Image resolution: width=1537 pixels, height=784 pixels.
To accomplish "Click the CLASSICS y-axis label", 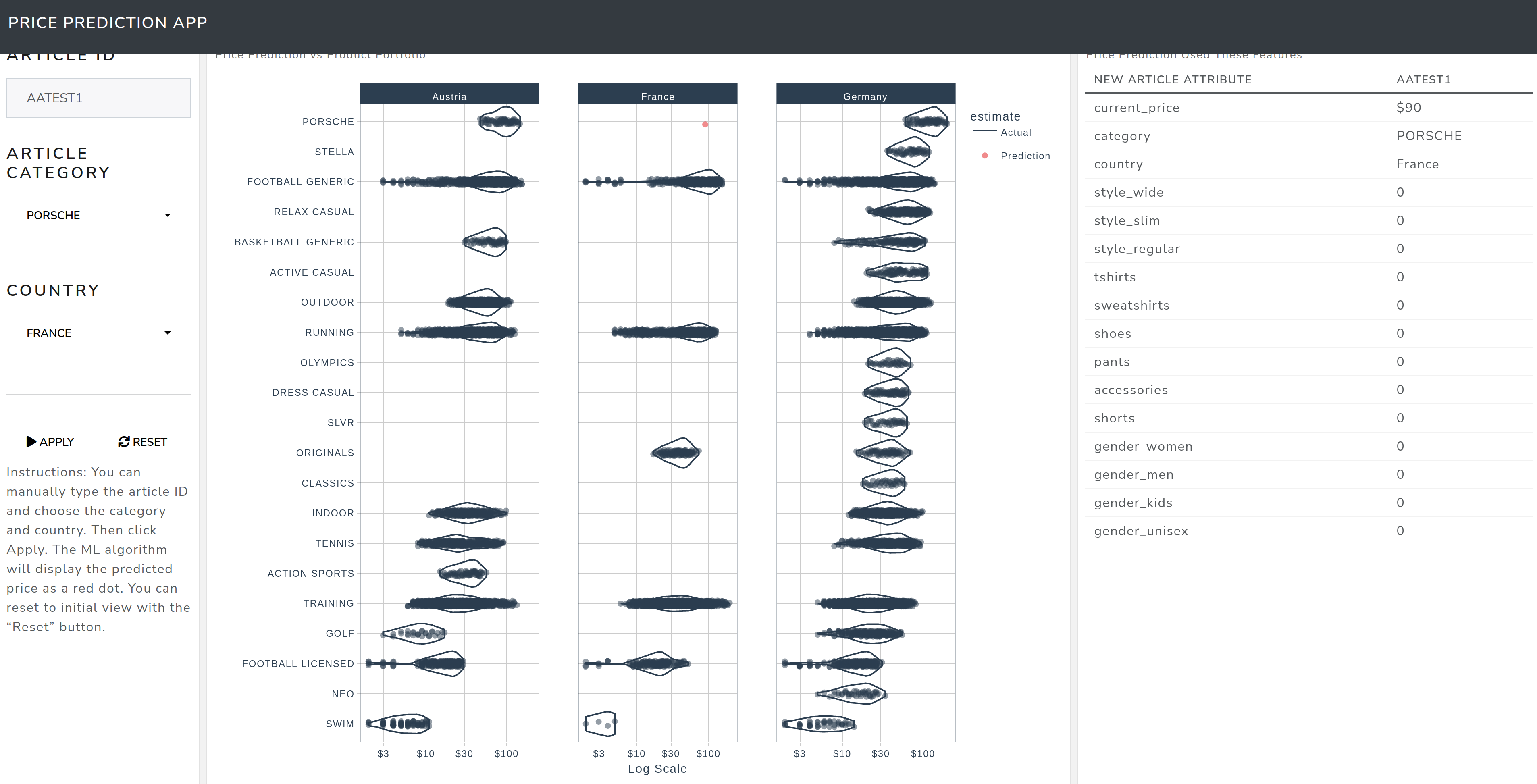I will point(328,483).
